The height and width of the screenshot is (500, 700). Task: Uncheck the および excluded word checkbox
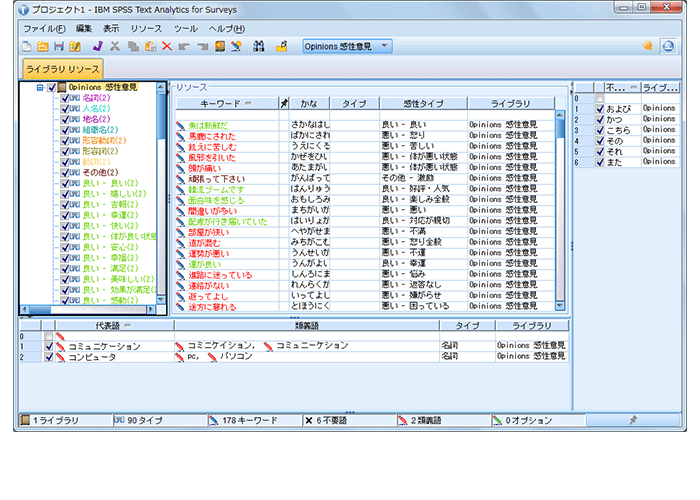(600, 108)
